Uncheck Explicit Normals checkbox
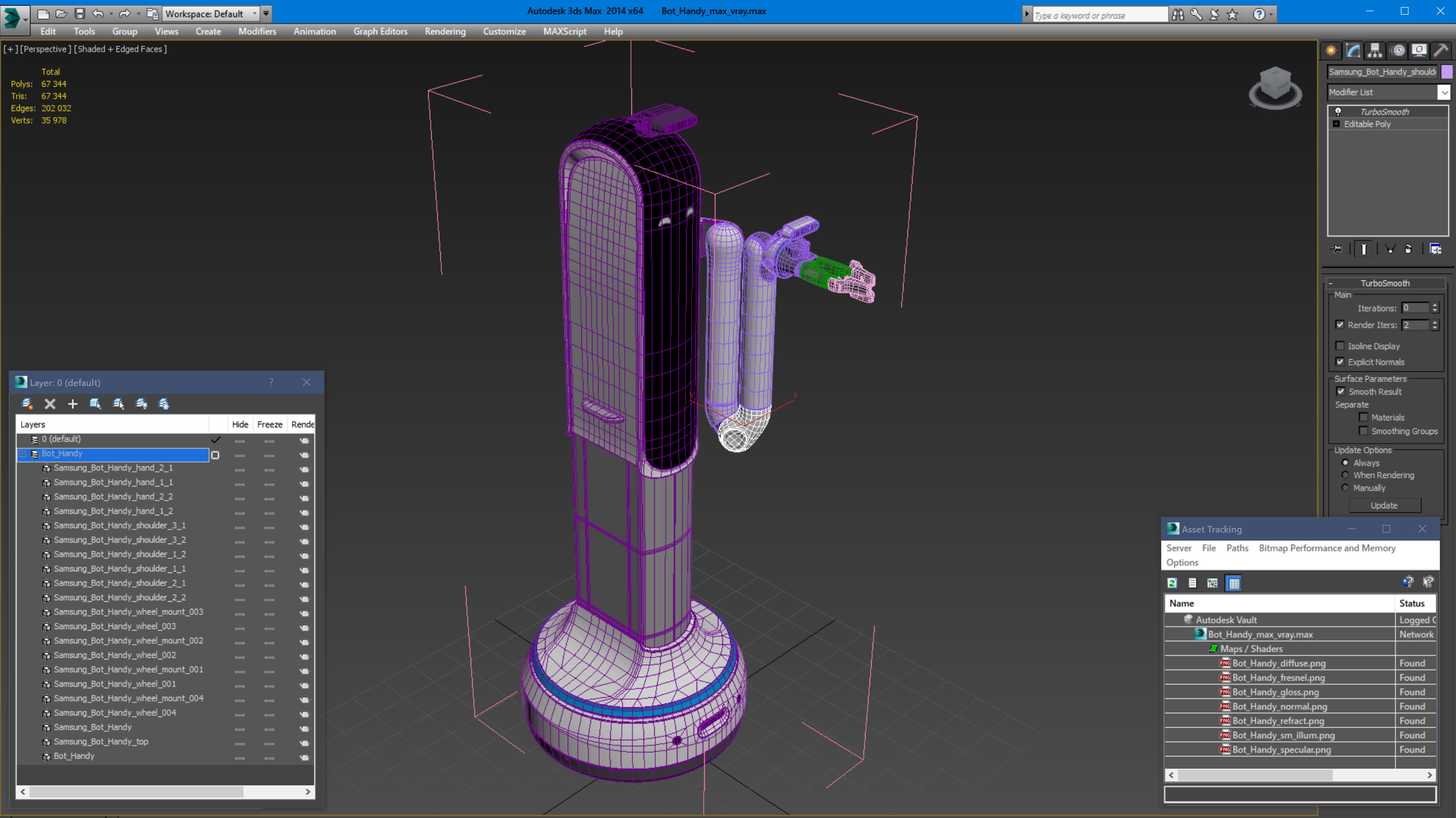Screen dimensions: 1456x818 1340,362
